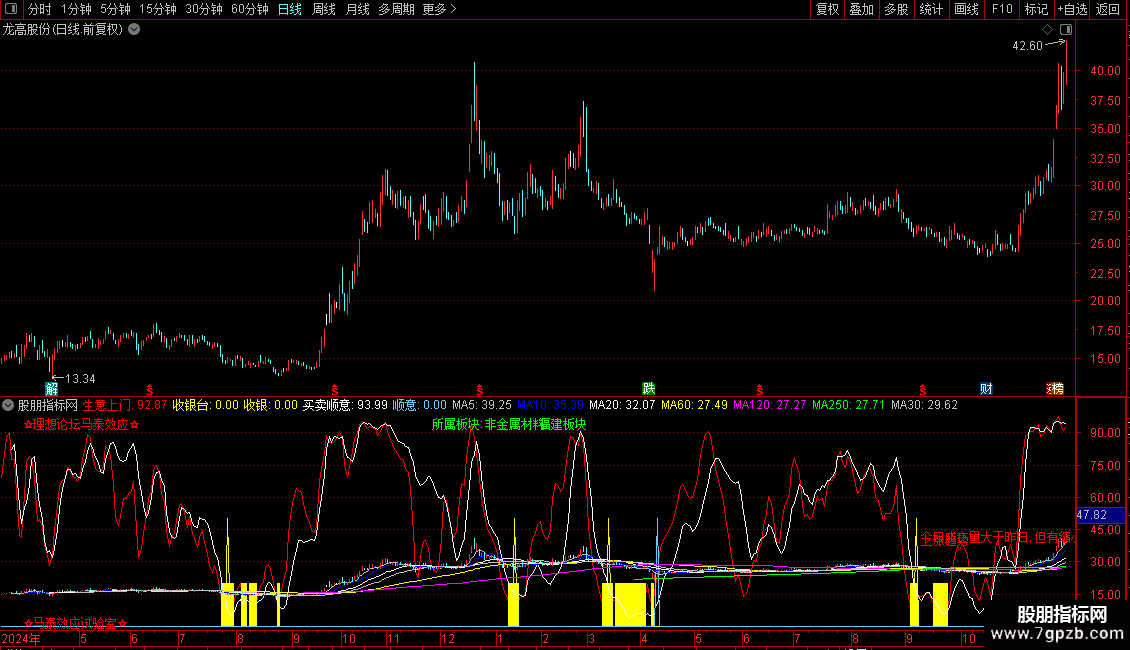This screenshot has height=650, width=1130.
Task: Click month 12 on the time axis
Action: tap(448, 638)
